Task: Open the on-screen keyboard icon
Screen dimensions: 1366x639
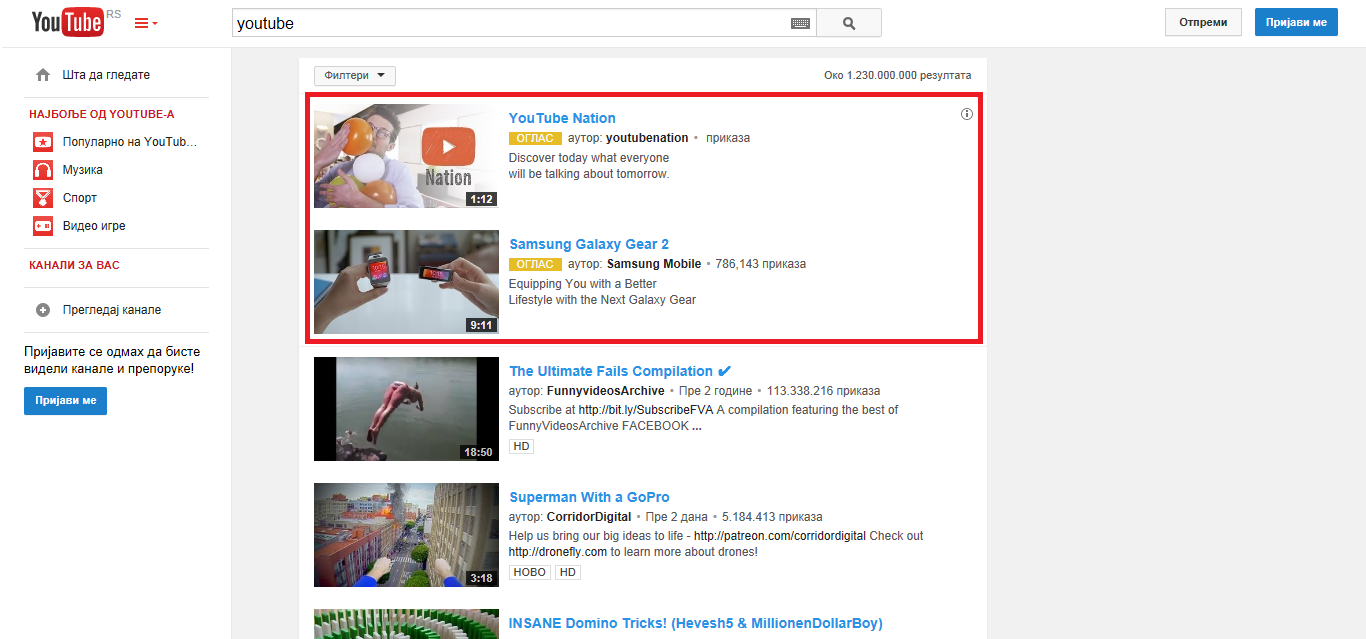Action: (800, 23)
